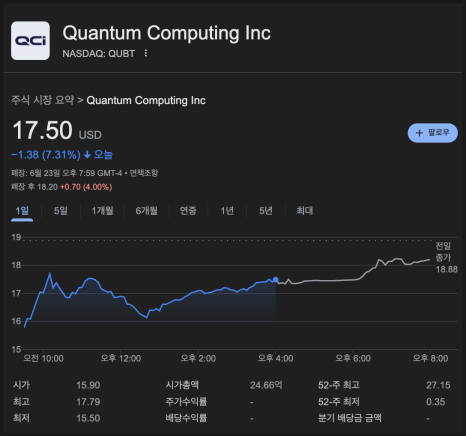Select the 1년 chart tab
This screenshot has height=436, width=466.
coord(227,211)
